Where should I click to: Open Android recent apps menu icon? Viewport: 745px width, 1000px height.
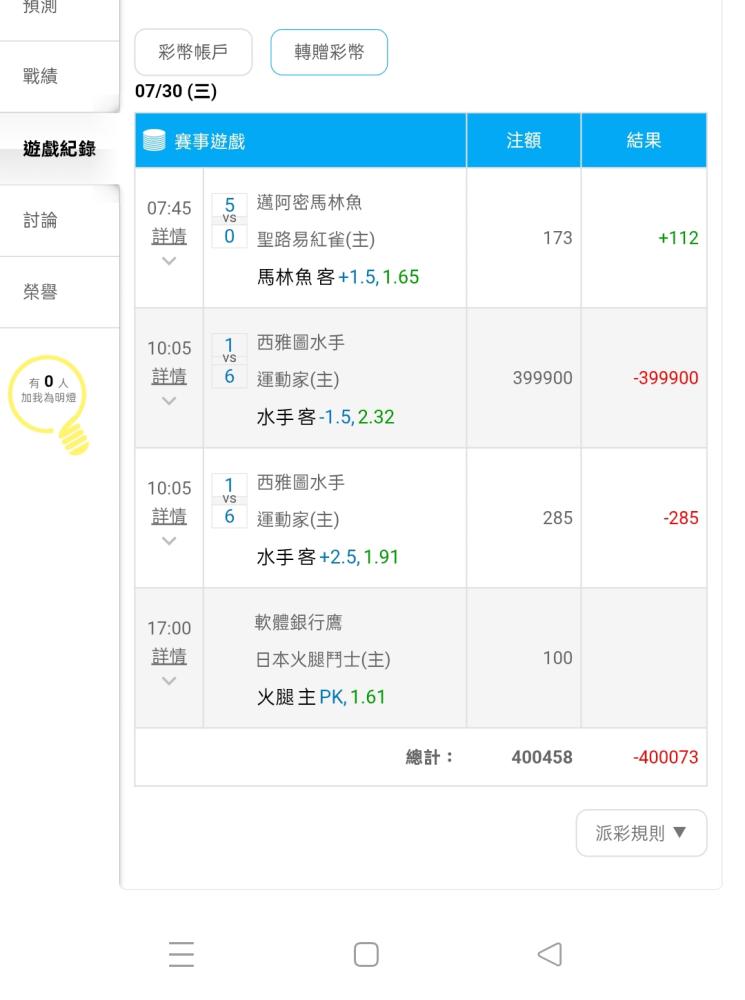[181, 954]
